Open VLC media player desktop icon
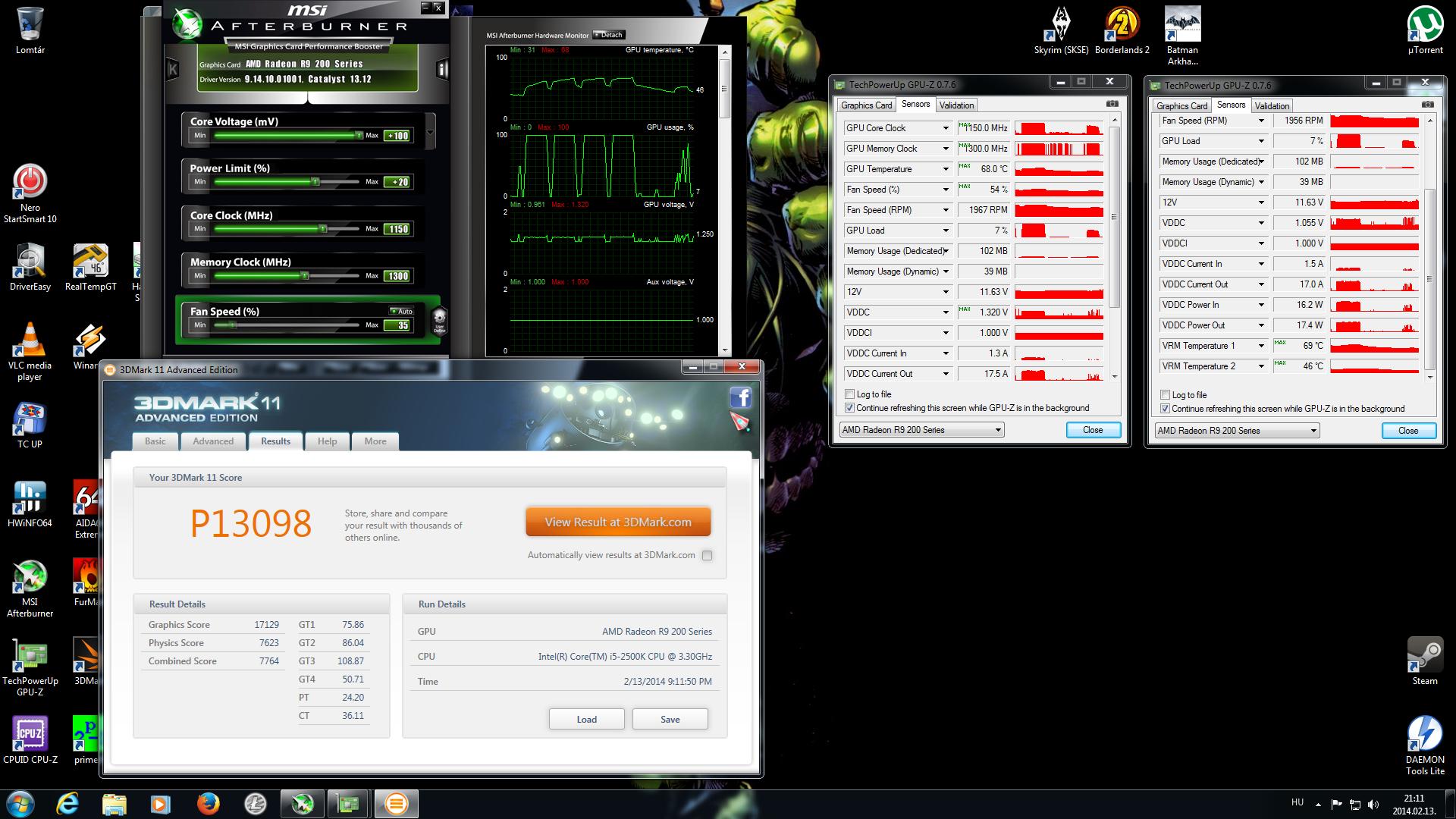Image resolution: width=1456 pixels, height=819 pixels. 30,351
